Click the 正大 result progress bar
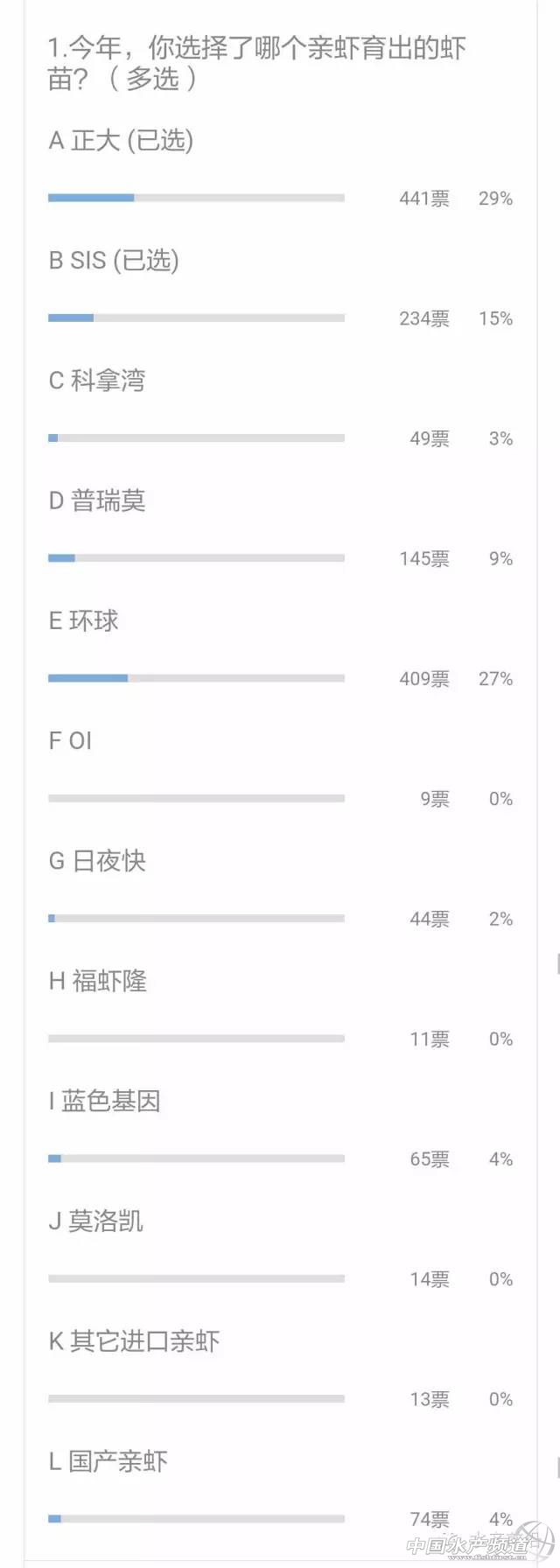560x1568 pixels. tap(196, 198)
